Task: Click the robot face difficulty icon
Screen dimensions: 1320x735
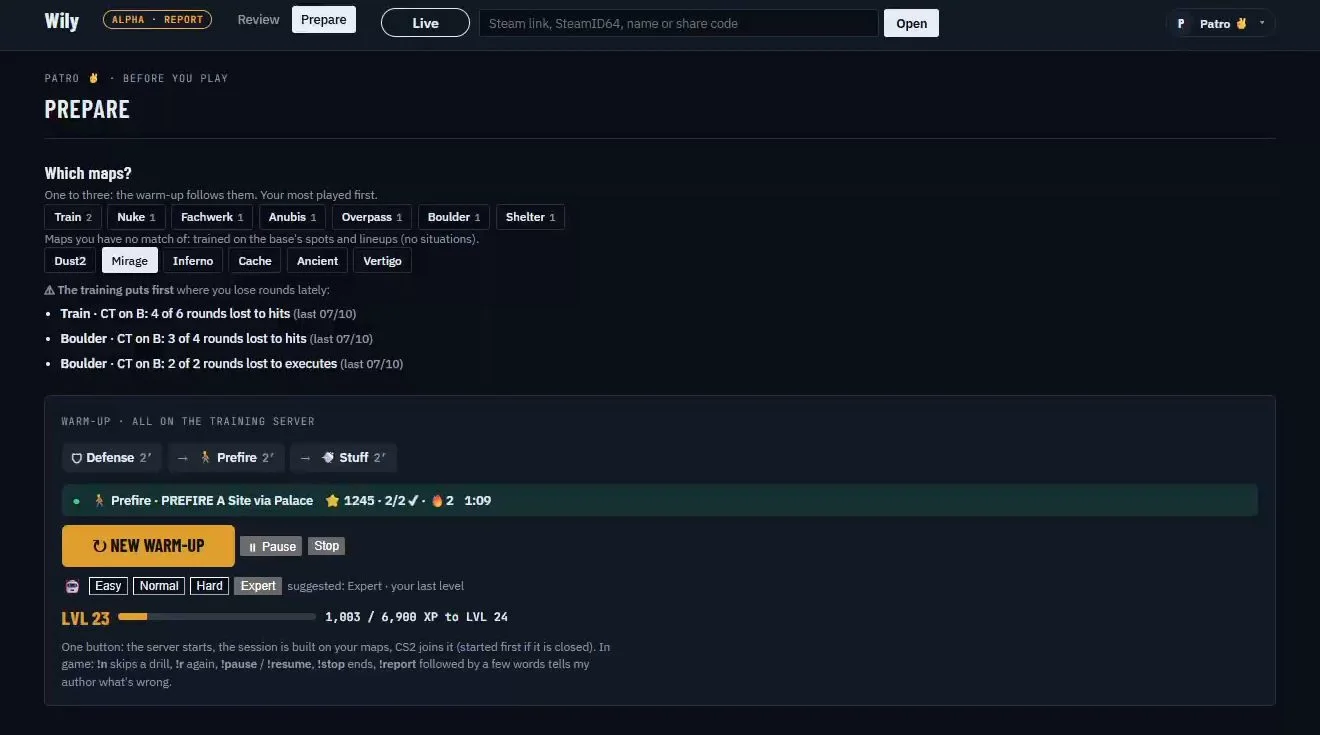Action: (x=72, y=586)
